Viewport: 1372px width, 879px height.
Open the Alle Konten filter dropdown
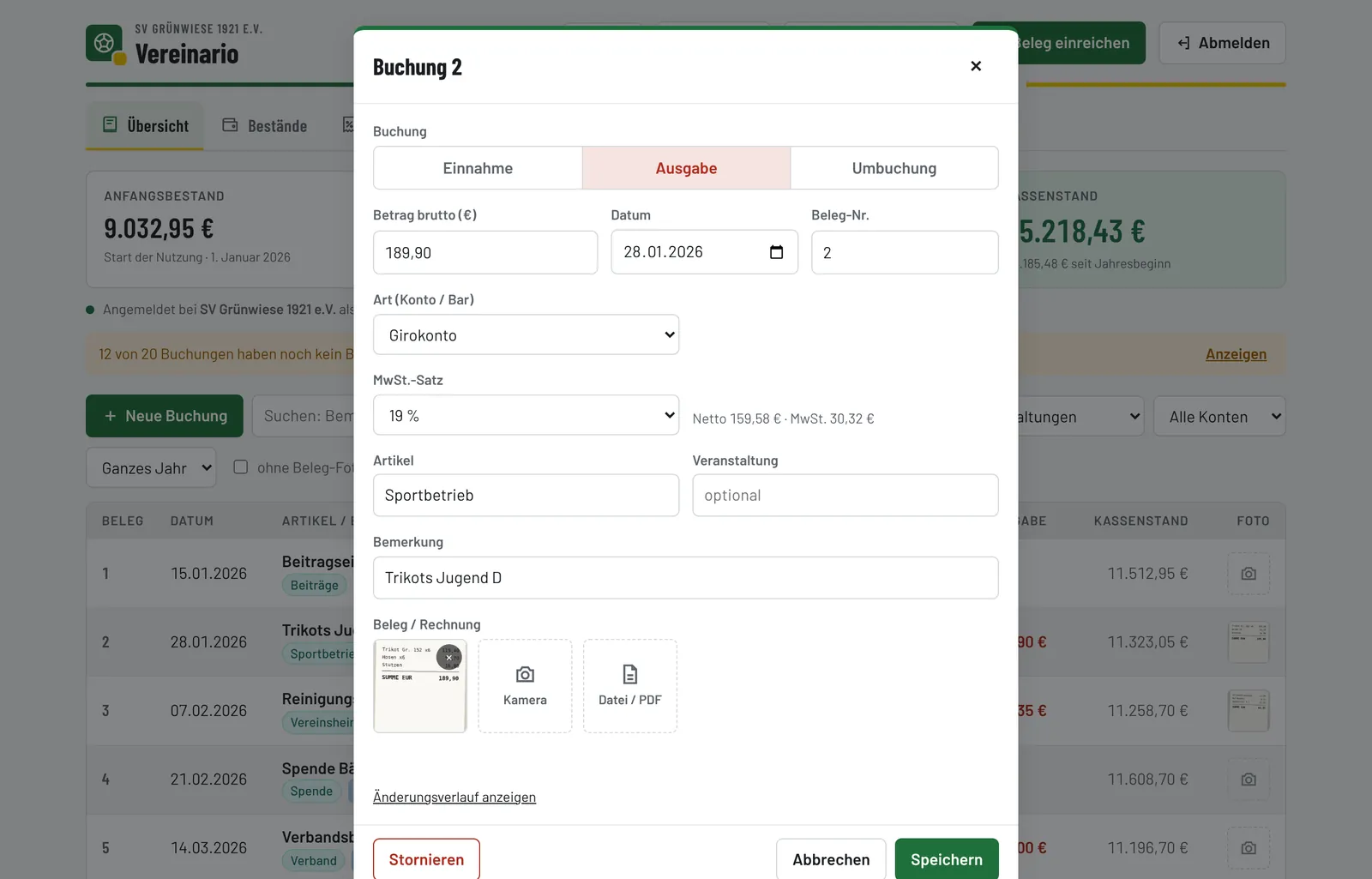1219,417
